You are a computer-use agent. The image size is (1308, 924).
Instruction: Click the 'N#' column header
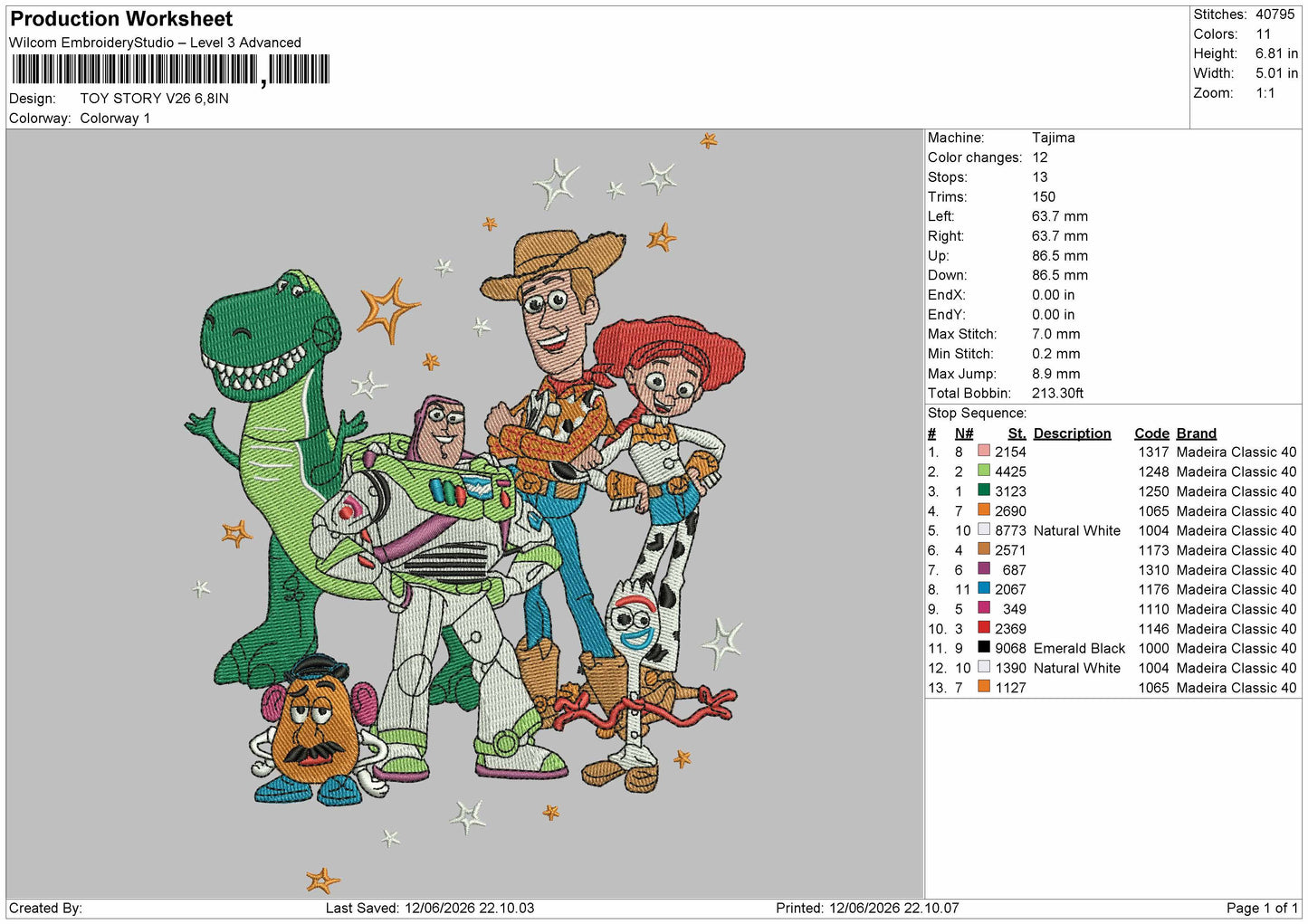(x=964, y=433)
